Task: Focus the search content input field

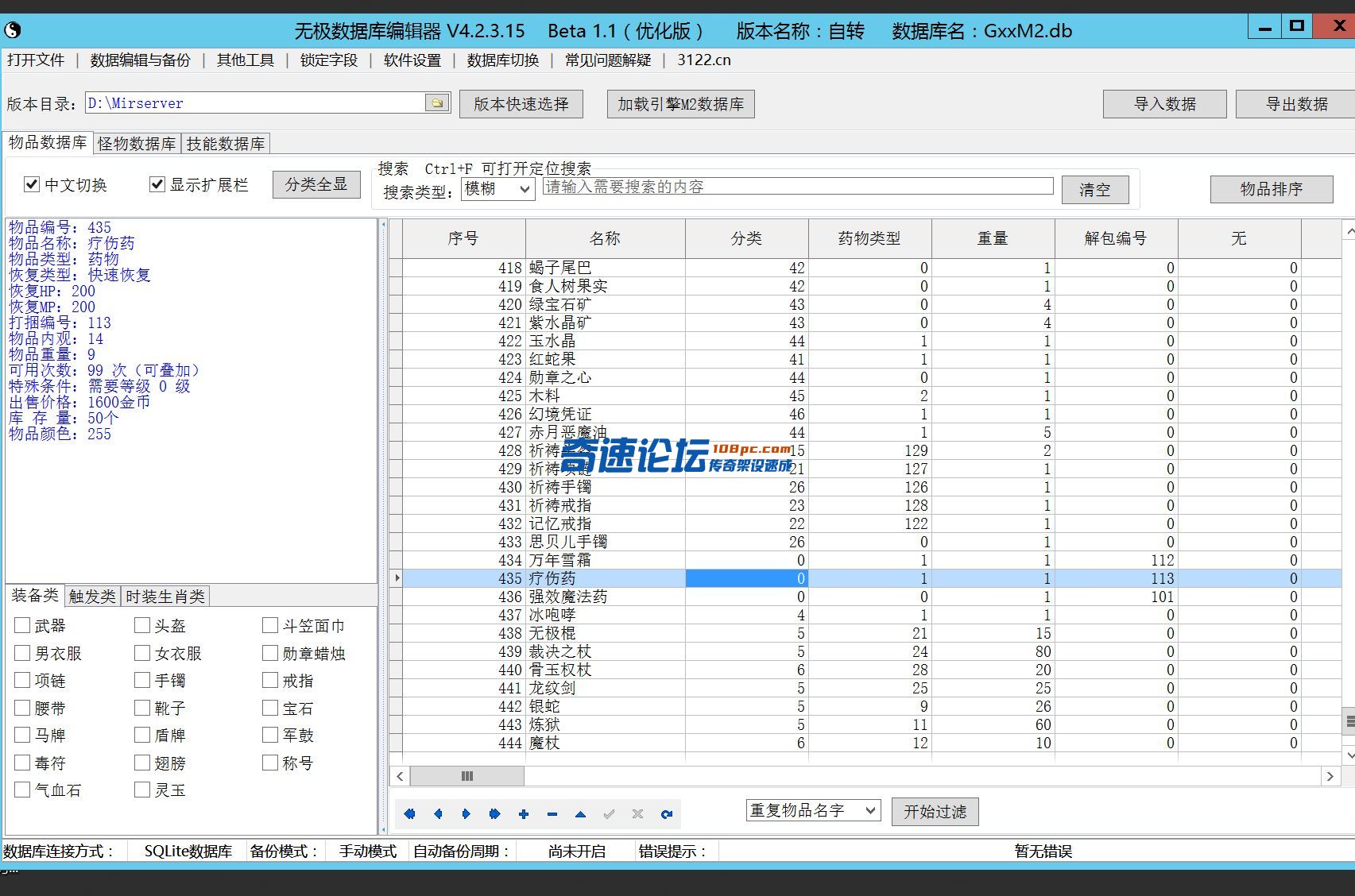Action: click(798, 187)
